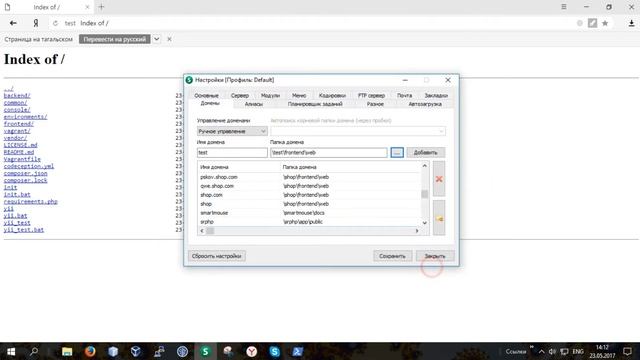Bookmark page with the star icon
Viewport: 640px width, 360px height.
pyautogui.click(x=605, y=23)
